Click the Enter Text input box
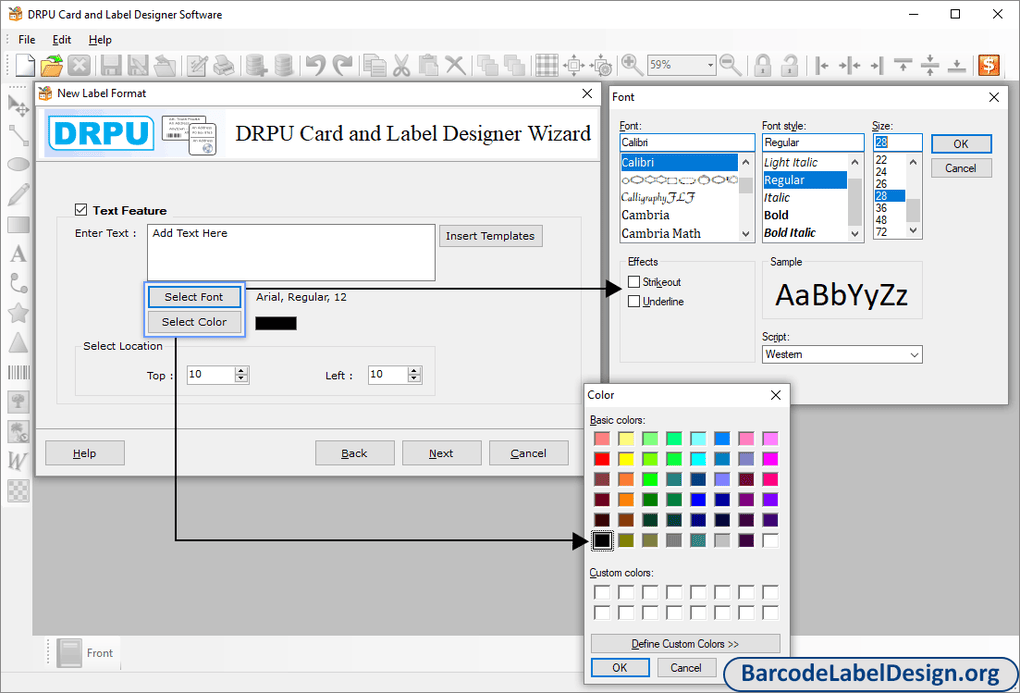 pos(291,252)
